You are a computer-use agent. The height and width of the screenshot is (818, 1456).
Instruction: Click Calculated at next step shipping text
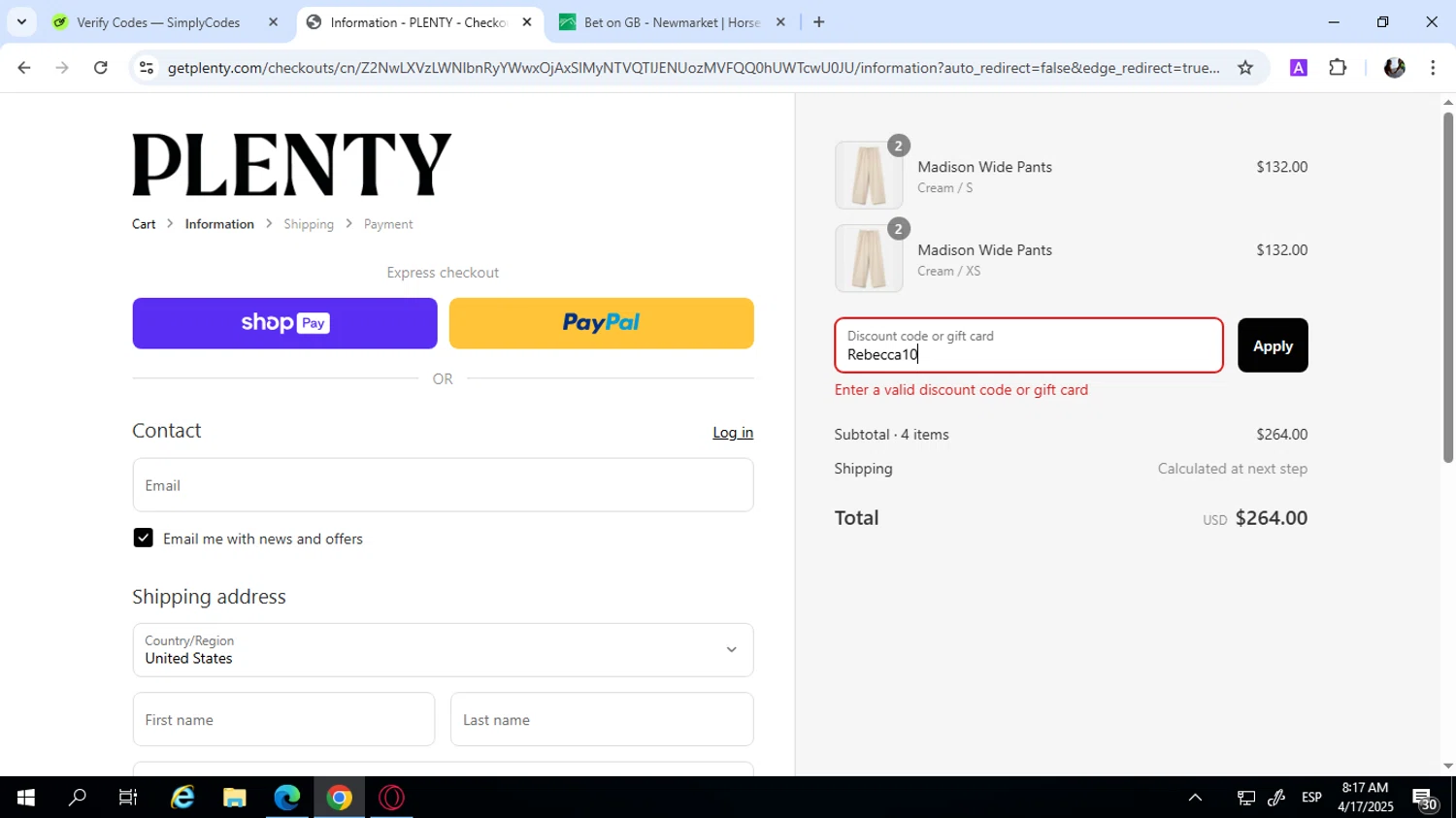pos(1233,469)
